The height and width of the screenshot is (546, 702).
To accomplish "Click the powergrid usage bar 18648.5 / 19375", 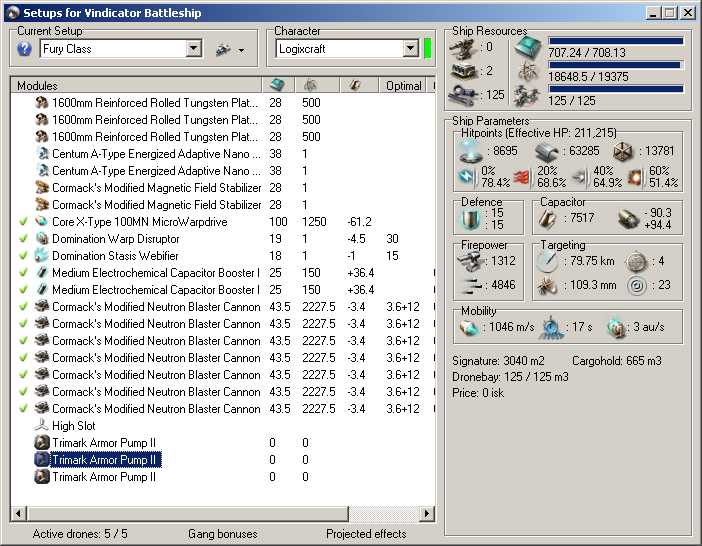I will click(616, 65).
